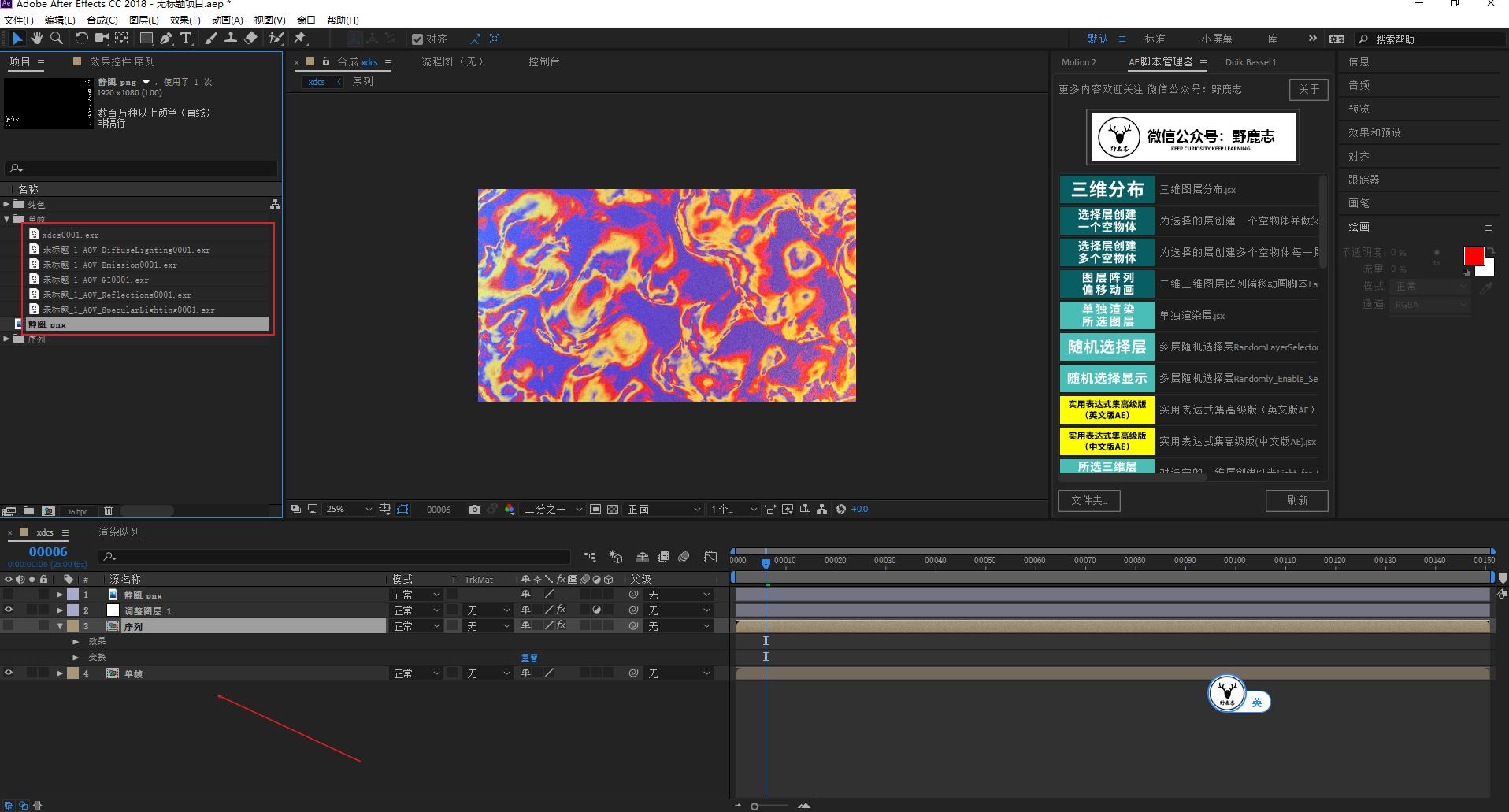Open the 25% magnification dropdown
1509x812 pixels.
(347, 509)
